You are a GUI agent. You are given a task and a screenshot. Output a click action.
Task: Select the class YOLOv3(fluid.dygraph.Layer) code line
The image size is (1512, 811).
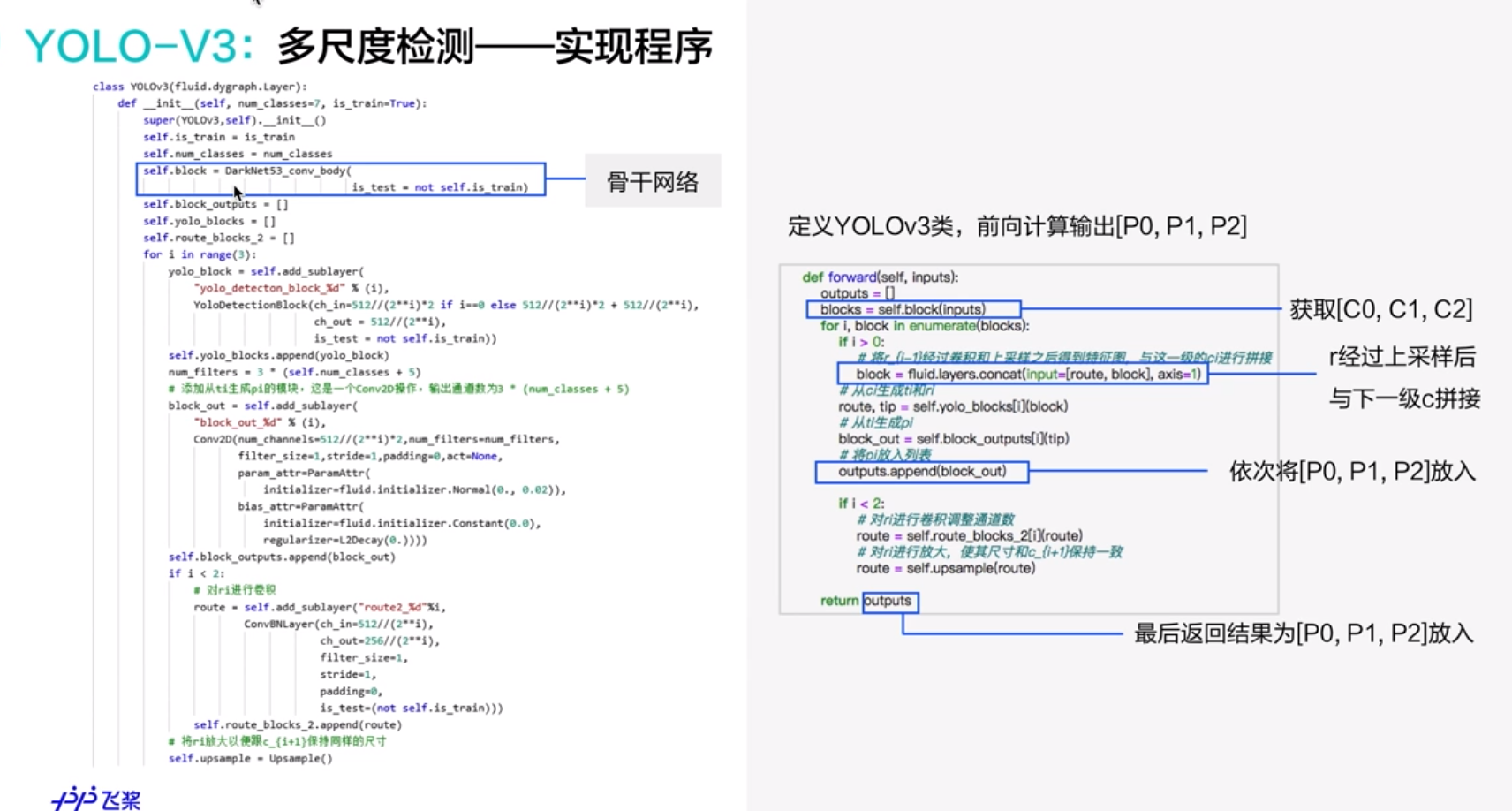point(200,86)
